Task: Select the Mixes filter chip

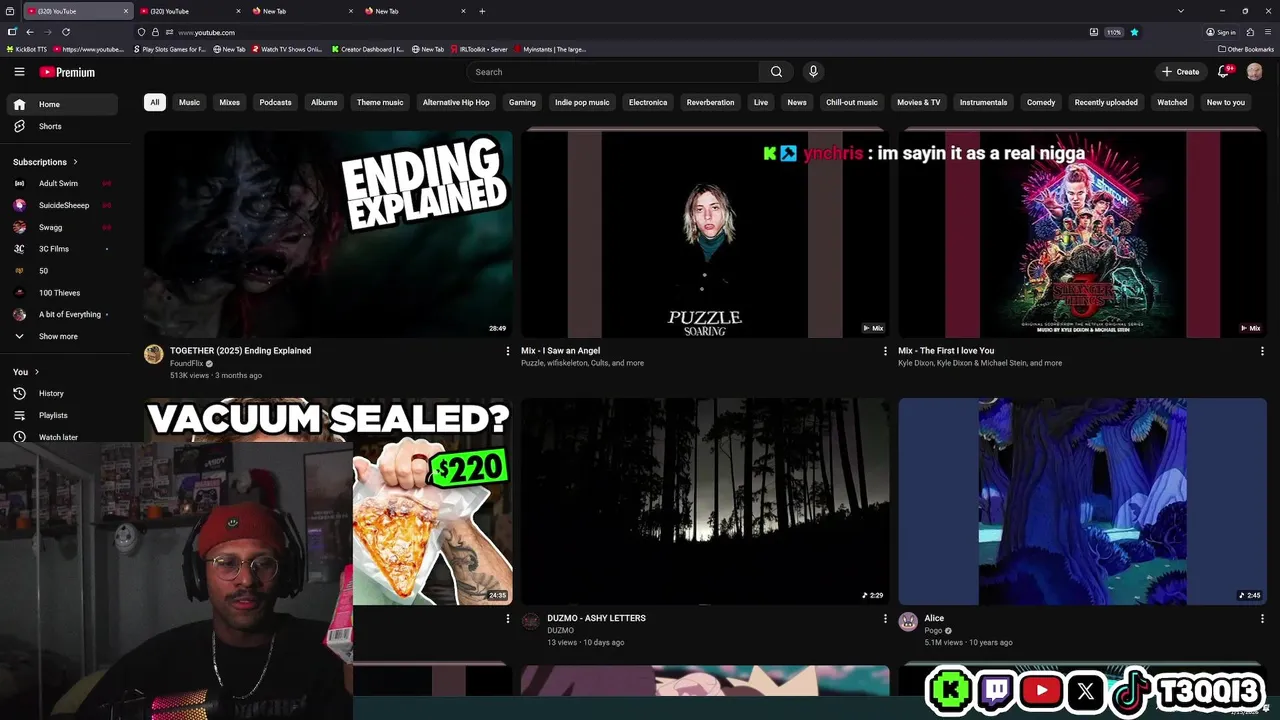Action: point(229,102)
